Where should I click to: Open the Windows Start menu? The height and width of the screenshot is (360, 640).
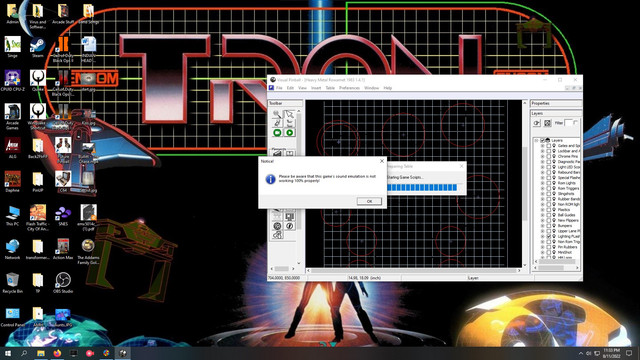pyautogui.click(x=8, y=353)
